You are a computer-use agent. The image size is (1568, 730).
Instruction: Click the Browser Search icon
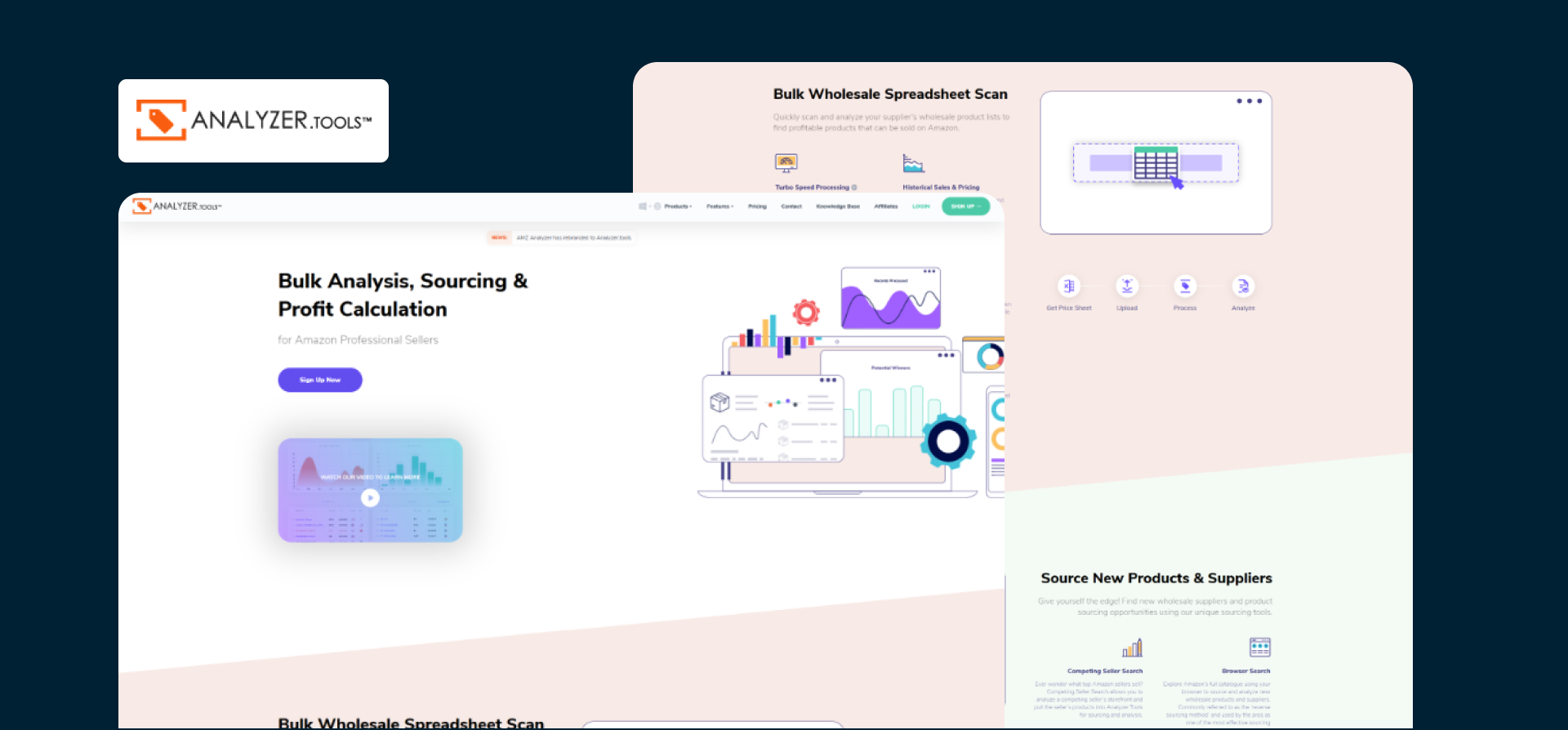click(1260, 648)
